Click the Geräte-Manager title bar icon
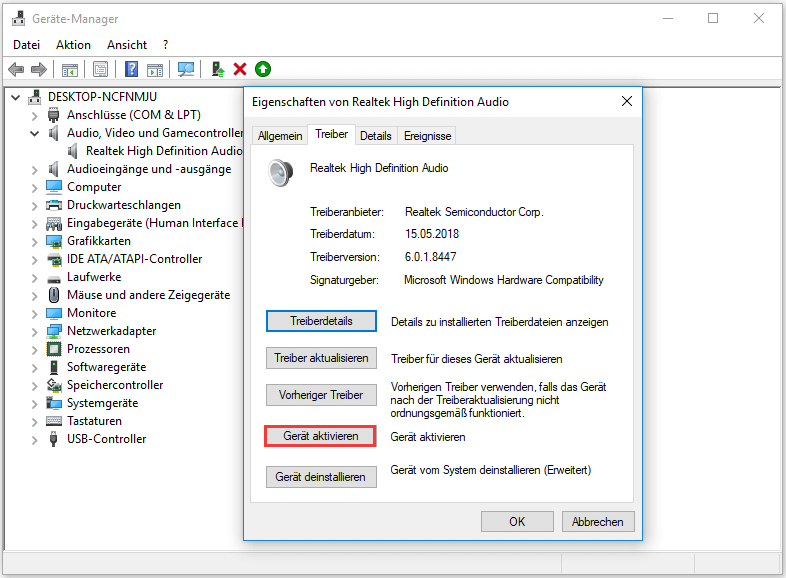The height and width of the screenshot is (578, 786). coord(19,19)
